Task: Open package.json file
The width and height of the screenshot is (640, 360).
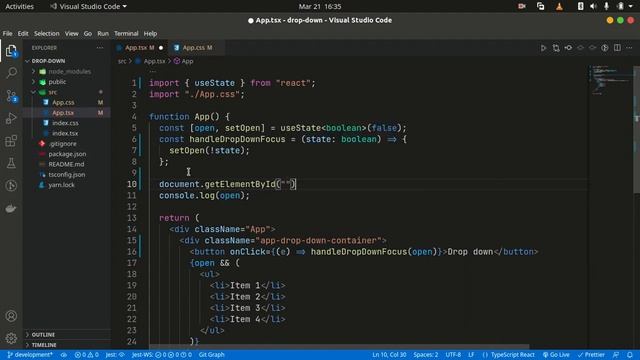Action: click(x=67, y=154)
